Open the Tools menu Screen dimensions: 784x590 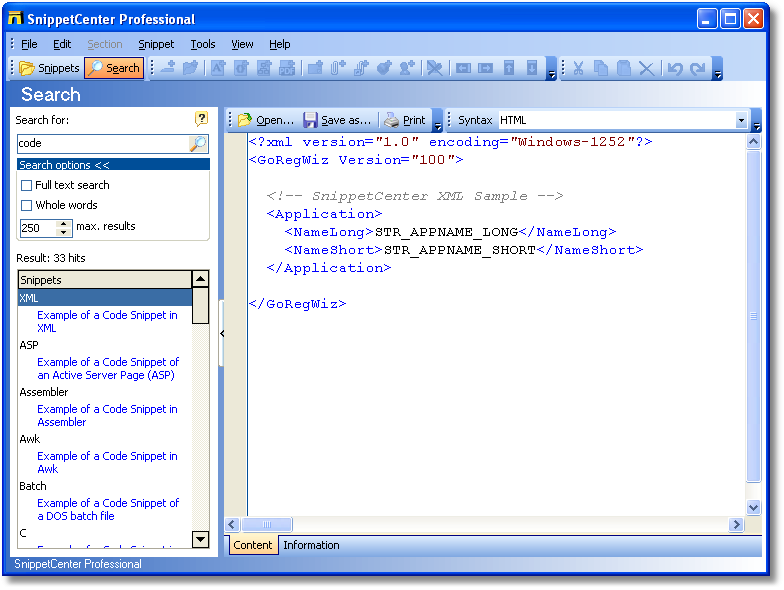click(202, 44)
